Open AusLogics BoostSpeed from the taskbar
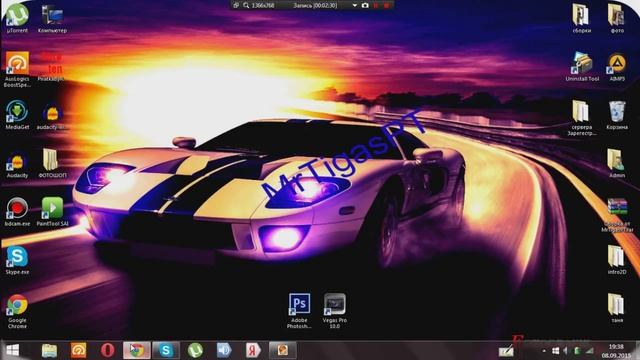Image resolution: width=640 pixels, height=360 pixels. 78,350
